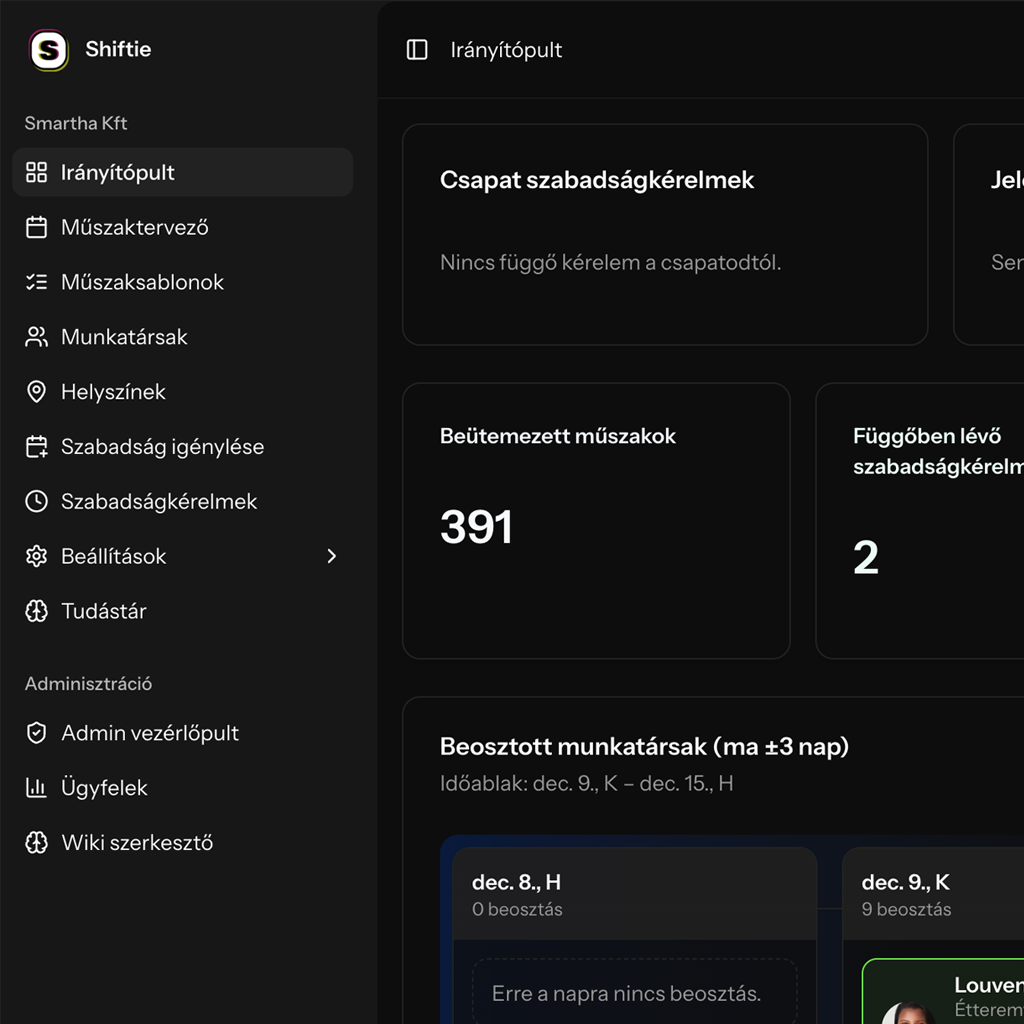Image resolution: width=1024 pixels, height=1024 pixels.
Task: Click the Műszaksablonok checklist icon
Action: (x=37, y=282)
